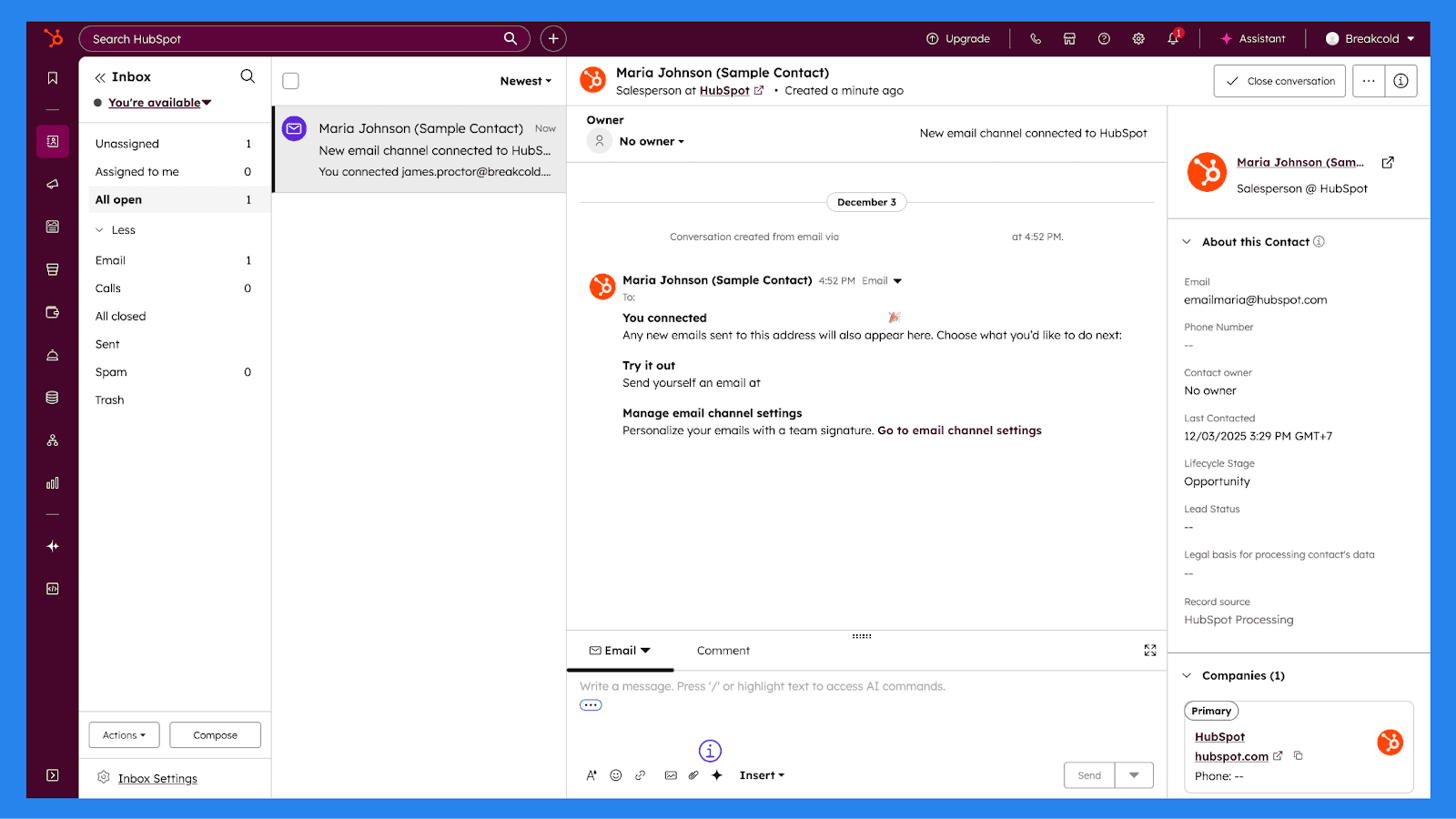Image resolution: width=1456 pixels, height=819 pixels.
Task: Collapse the About this Contact section
Action: [x=1187, y=241]
